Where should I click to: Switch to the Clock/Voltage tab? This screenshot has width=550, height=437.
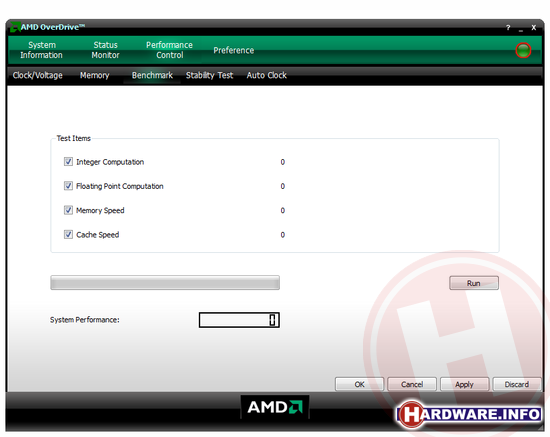(38, 75)
